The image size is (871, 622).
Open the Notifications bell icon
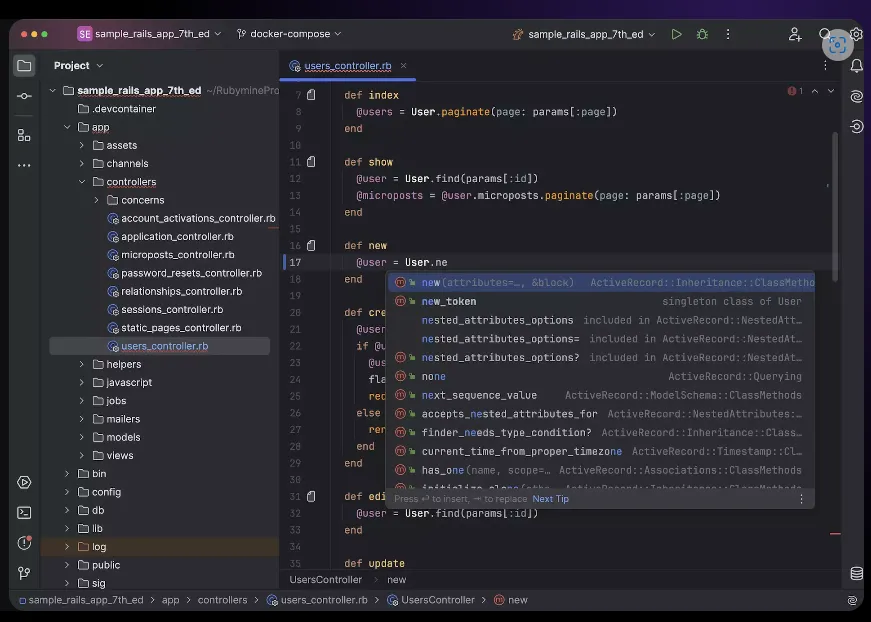click(857, 66)
